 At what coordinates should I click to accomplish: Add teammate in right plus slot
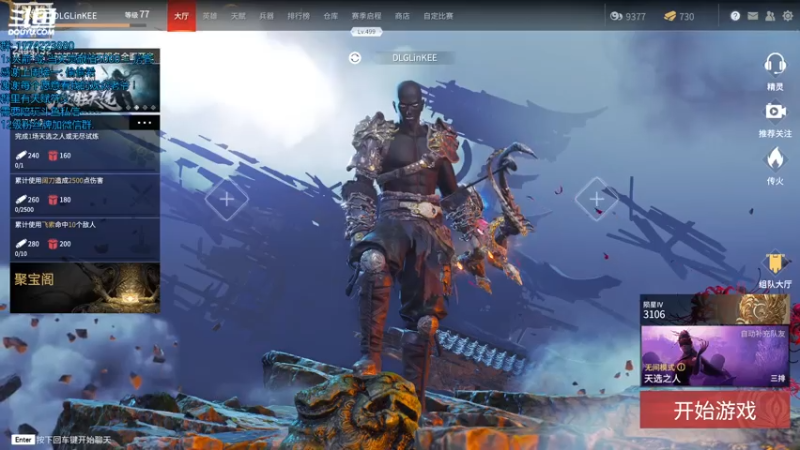point(596,199)
